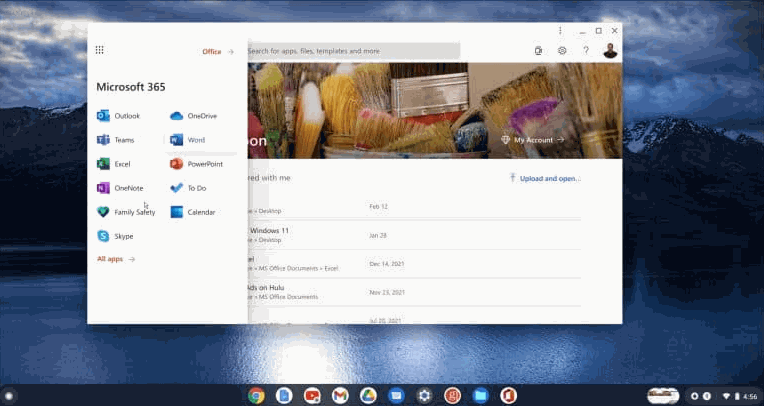Open Teams app
This screenshot has height=406, width=764.
pos(115,140)
